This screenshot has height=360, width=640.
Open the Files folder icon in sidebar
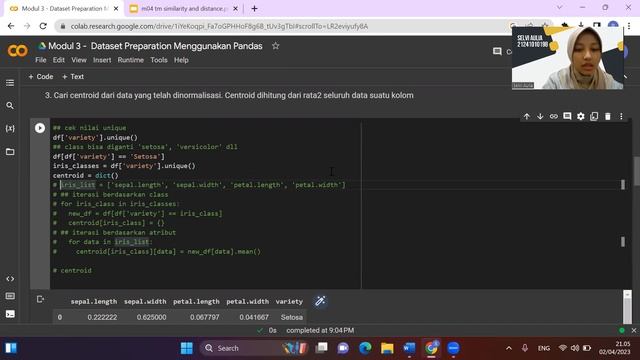click(10, 152)
